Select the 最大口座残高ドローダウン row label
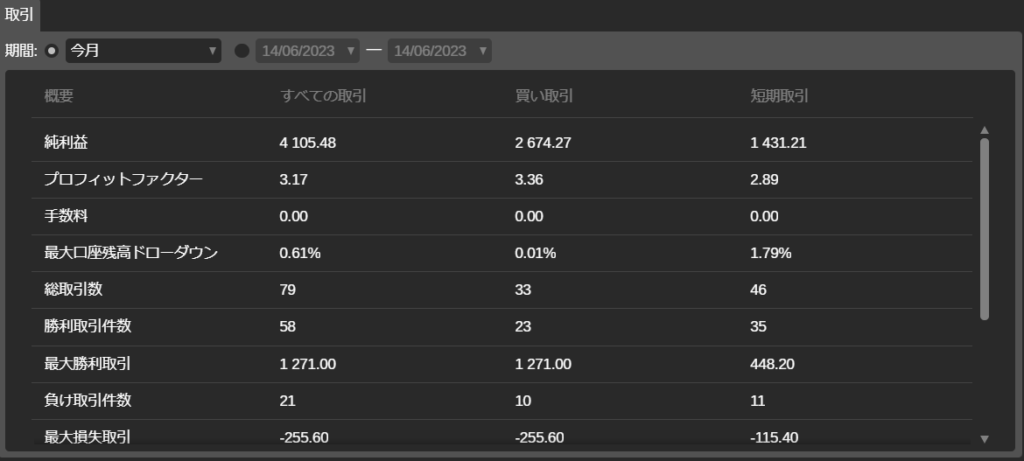This screenshot has height=461, width=1024. pos(131,253)
